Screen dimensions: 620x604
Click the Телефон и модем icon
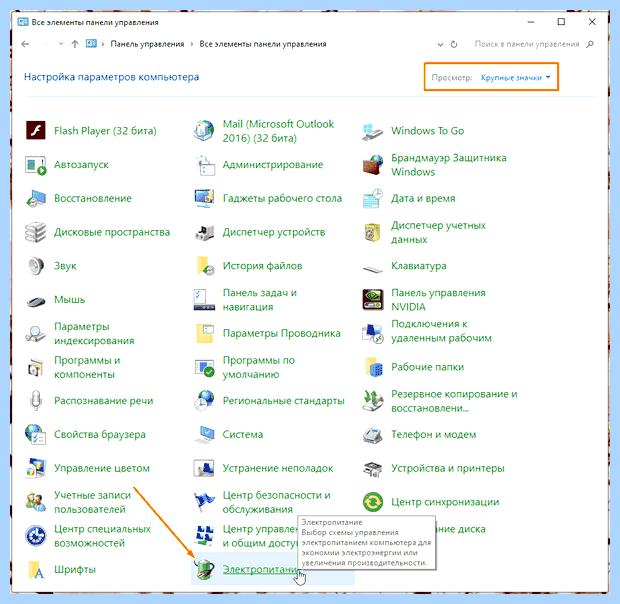tap(372, 435)
